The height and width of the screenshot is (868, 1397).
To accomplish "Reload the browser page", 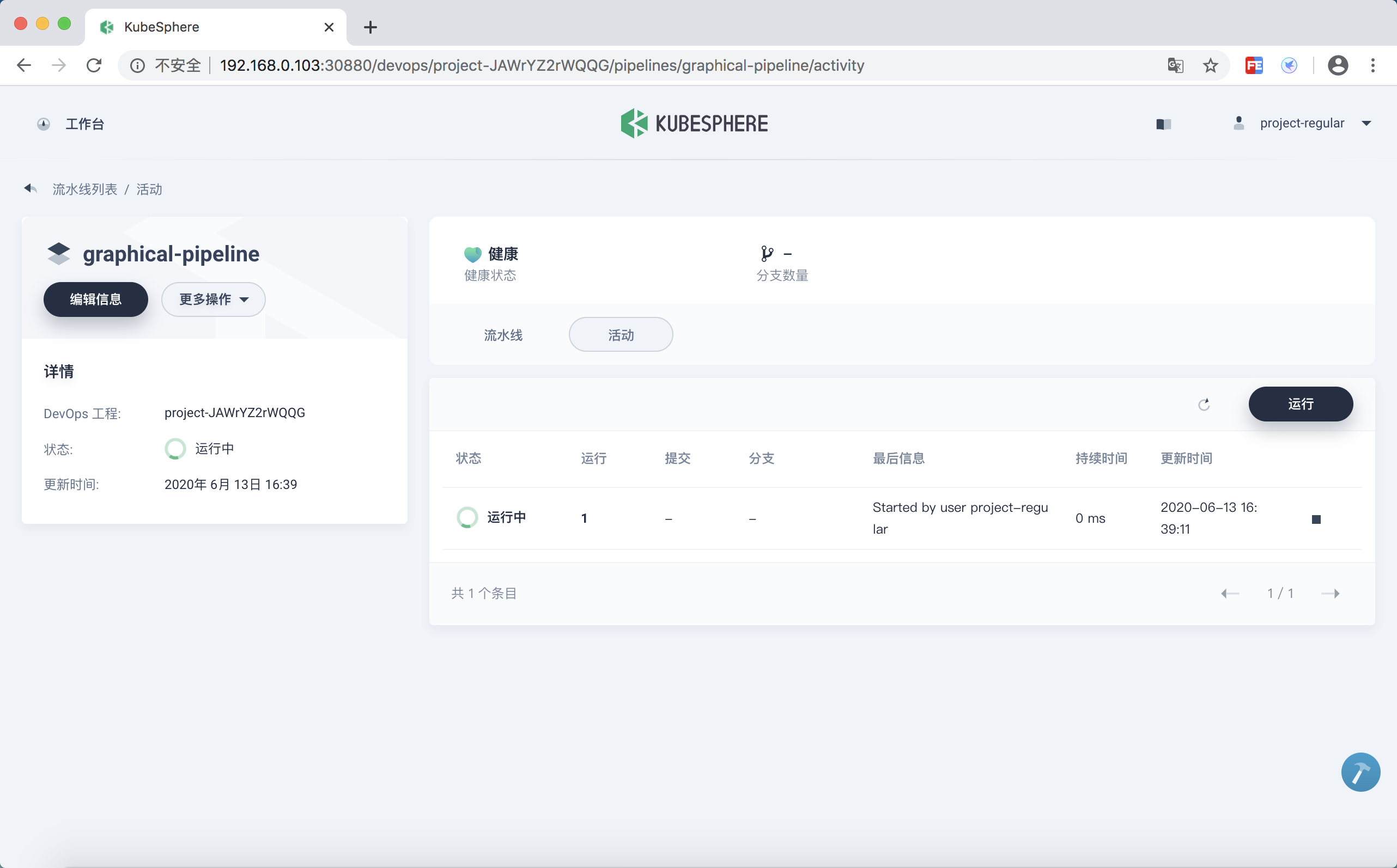I will pos(94,65).
